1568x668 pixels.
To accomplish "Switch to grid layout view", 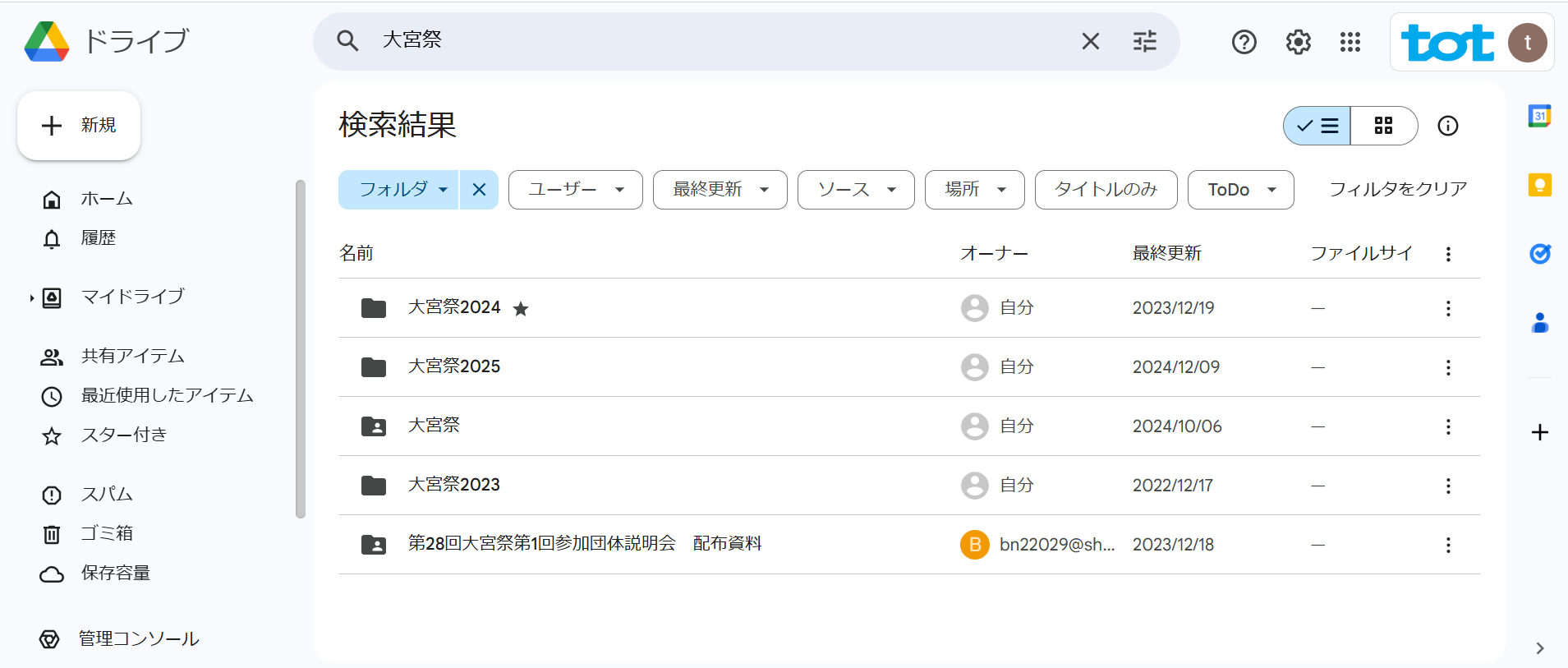I will click(1383, 126).
